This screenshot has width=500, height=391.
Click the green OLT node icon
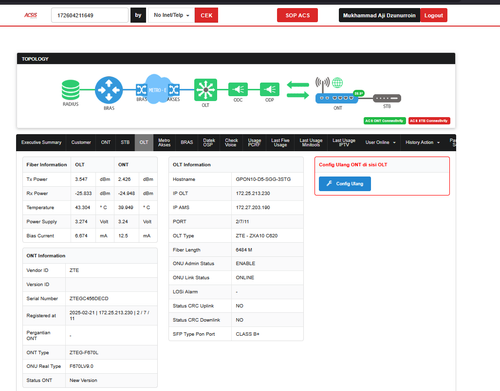tap(206, 90)
